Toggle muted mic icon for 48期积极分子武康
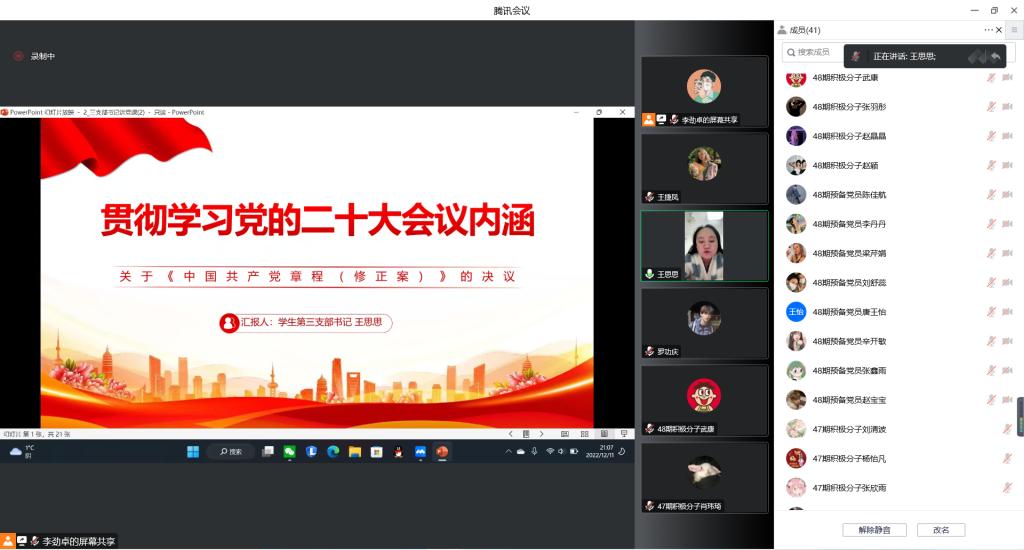The image size is (1024, 550). click(x=991, y=78)
